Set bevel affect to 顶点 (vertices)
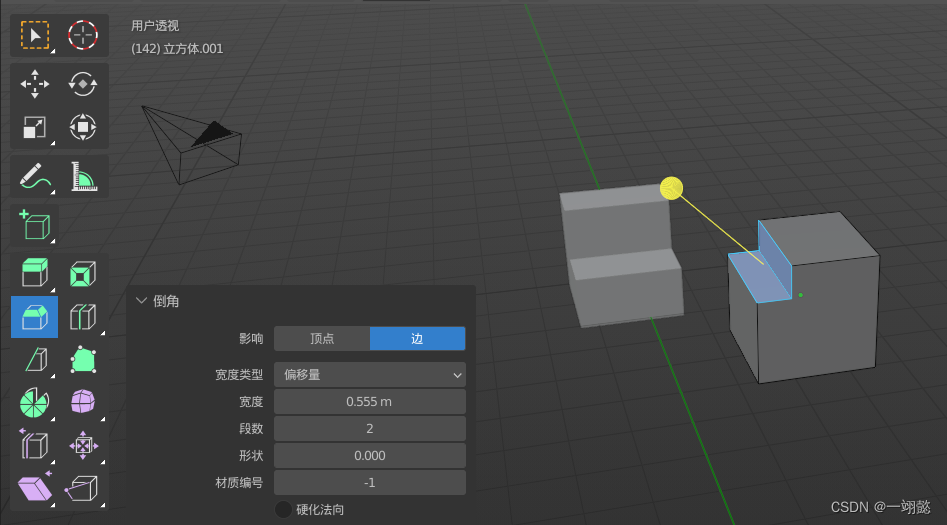The height and width of the screenshot is (525, 947). coord(322,338)
